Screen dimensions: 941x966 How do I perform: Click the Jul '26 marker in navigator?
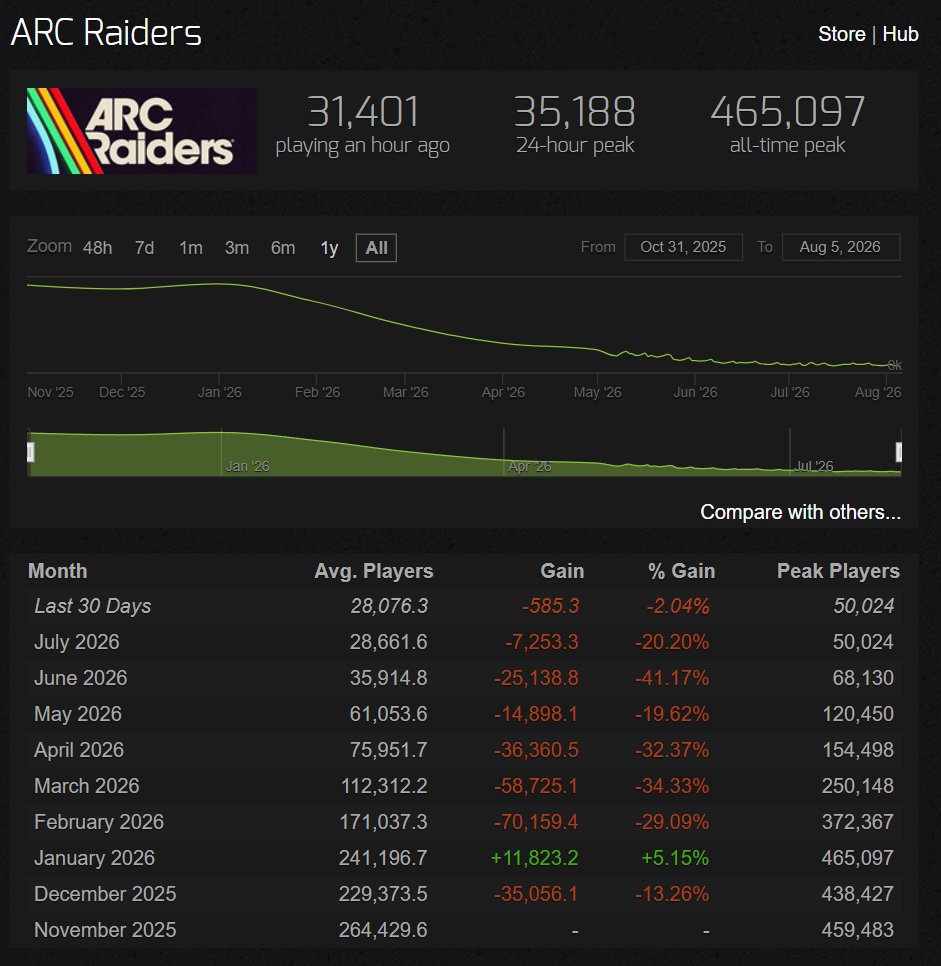pyautogui.click(x=813, y=466)
